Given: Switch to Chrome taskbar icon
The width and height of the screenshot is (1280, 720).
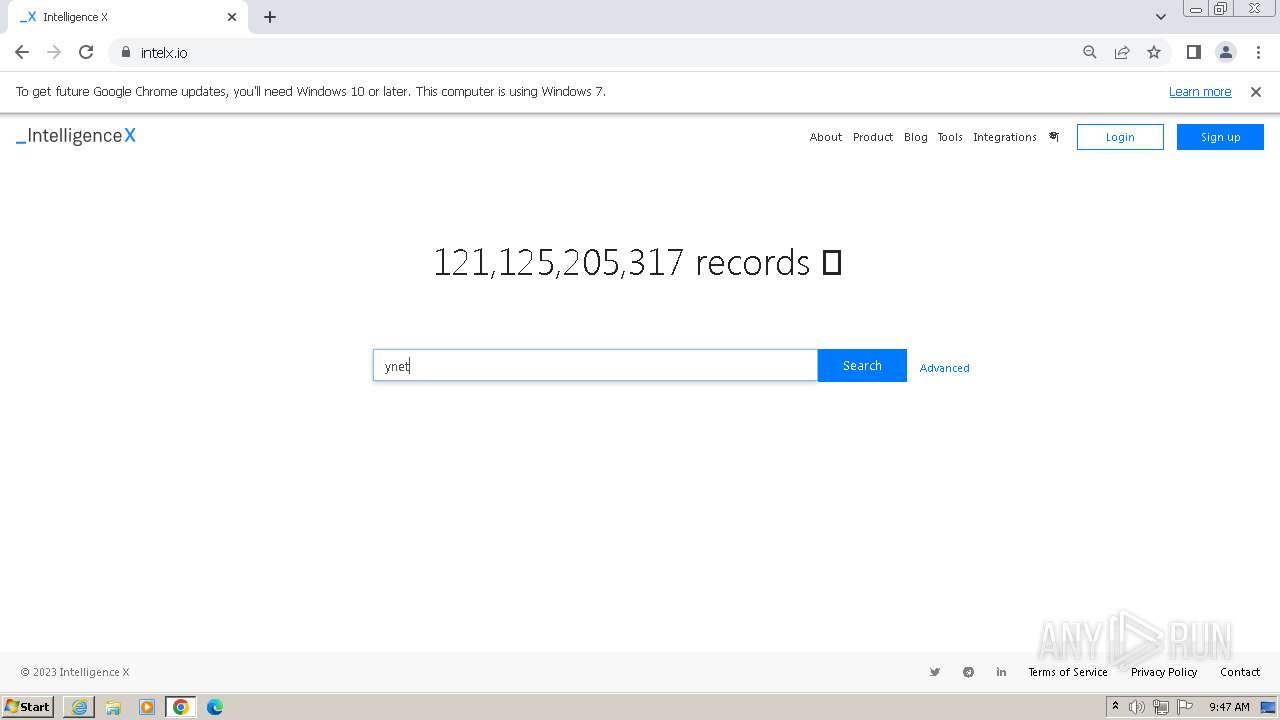Looking at the screenshot, I should [x=181, y=707].
